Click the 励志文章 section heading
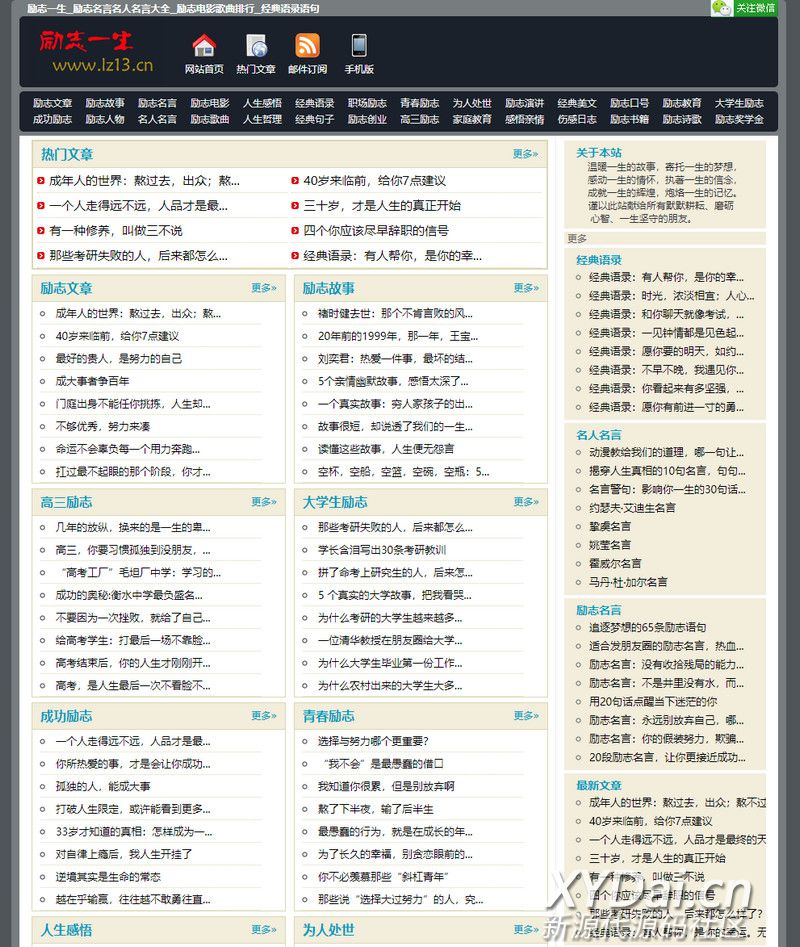The height and width of the screenshot is (947, 800). (x=66, y=288)
